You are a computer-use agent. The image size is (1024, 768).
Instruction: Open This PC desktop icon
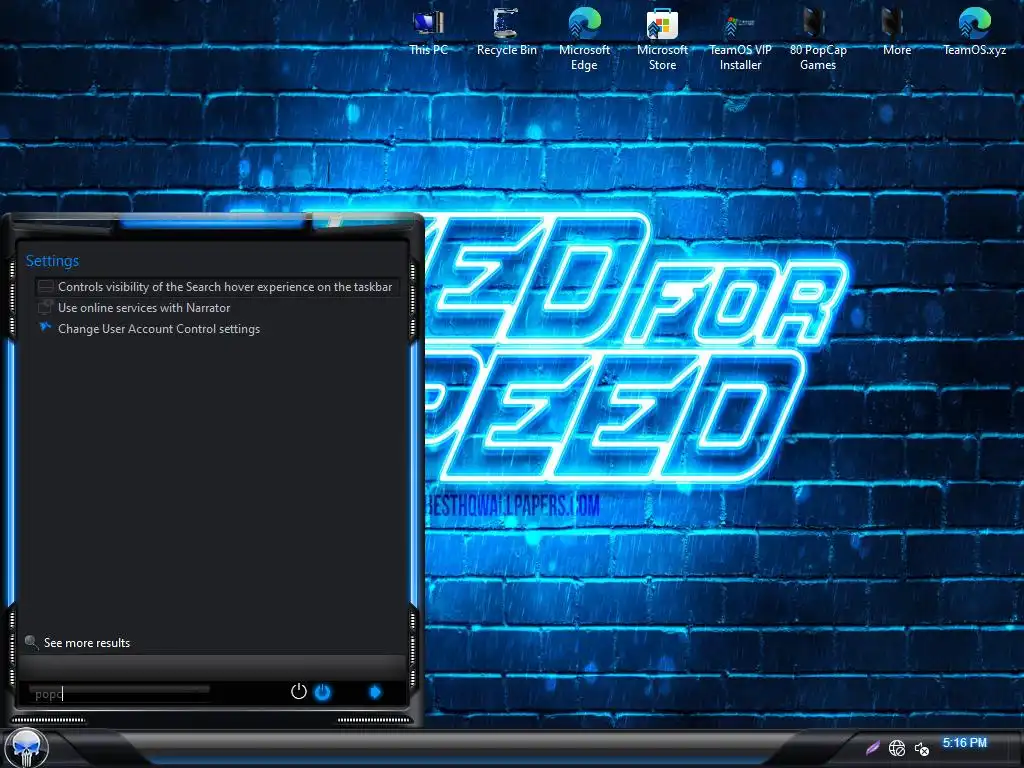[428, 31]
